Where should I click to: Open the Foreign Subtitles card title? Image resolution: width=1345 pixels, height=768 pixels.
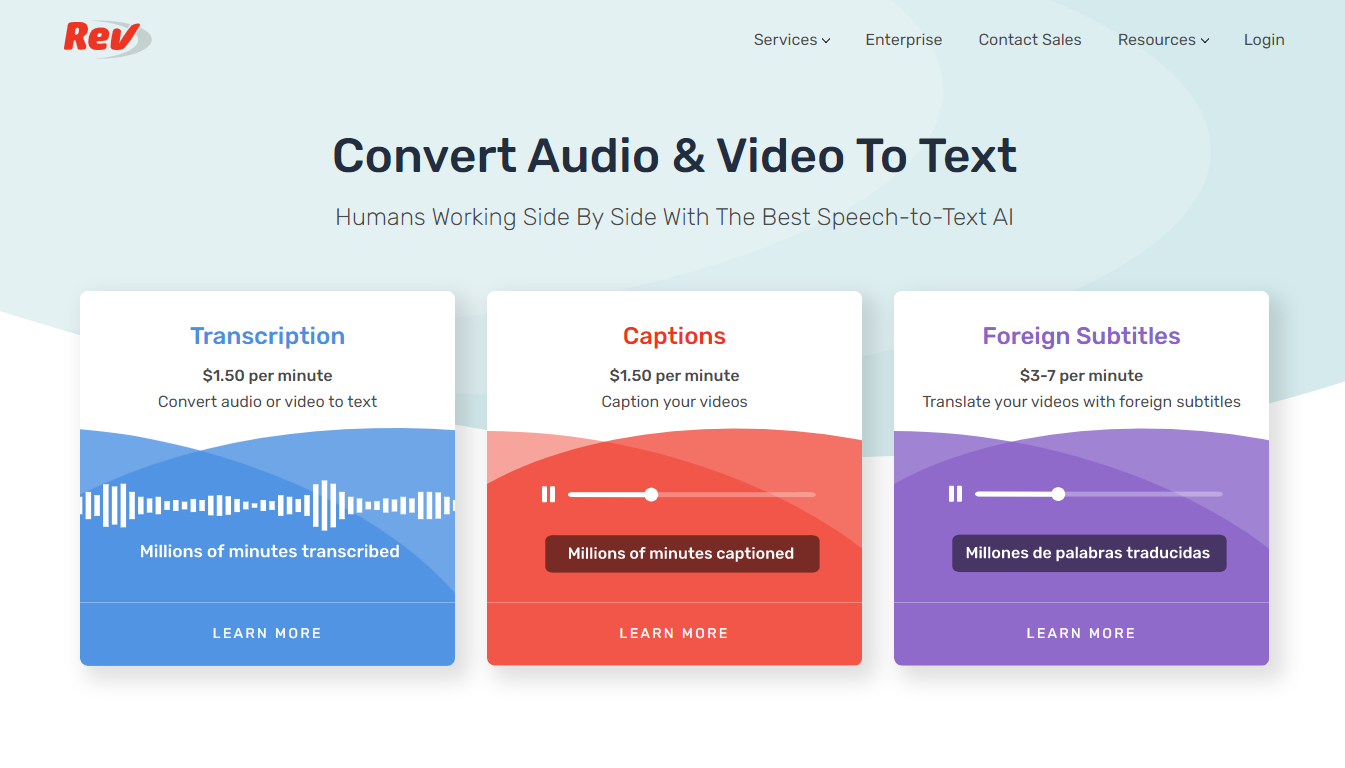[x=1081, y=336]
